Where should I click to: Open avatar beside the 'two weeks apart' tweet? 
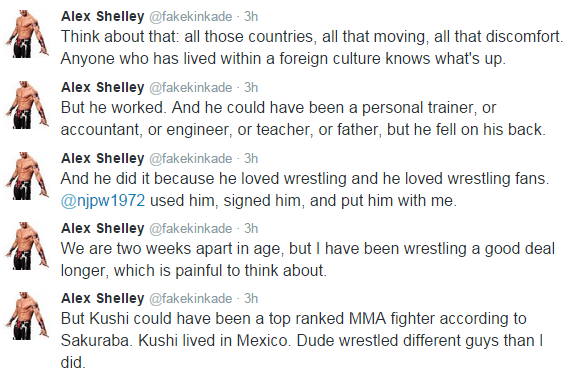click(27, 246)
